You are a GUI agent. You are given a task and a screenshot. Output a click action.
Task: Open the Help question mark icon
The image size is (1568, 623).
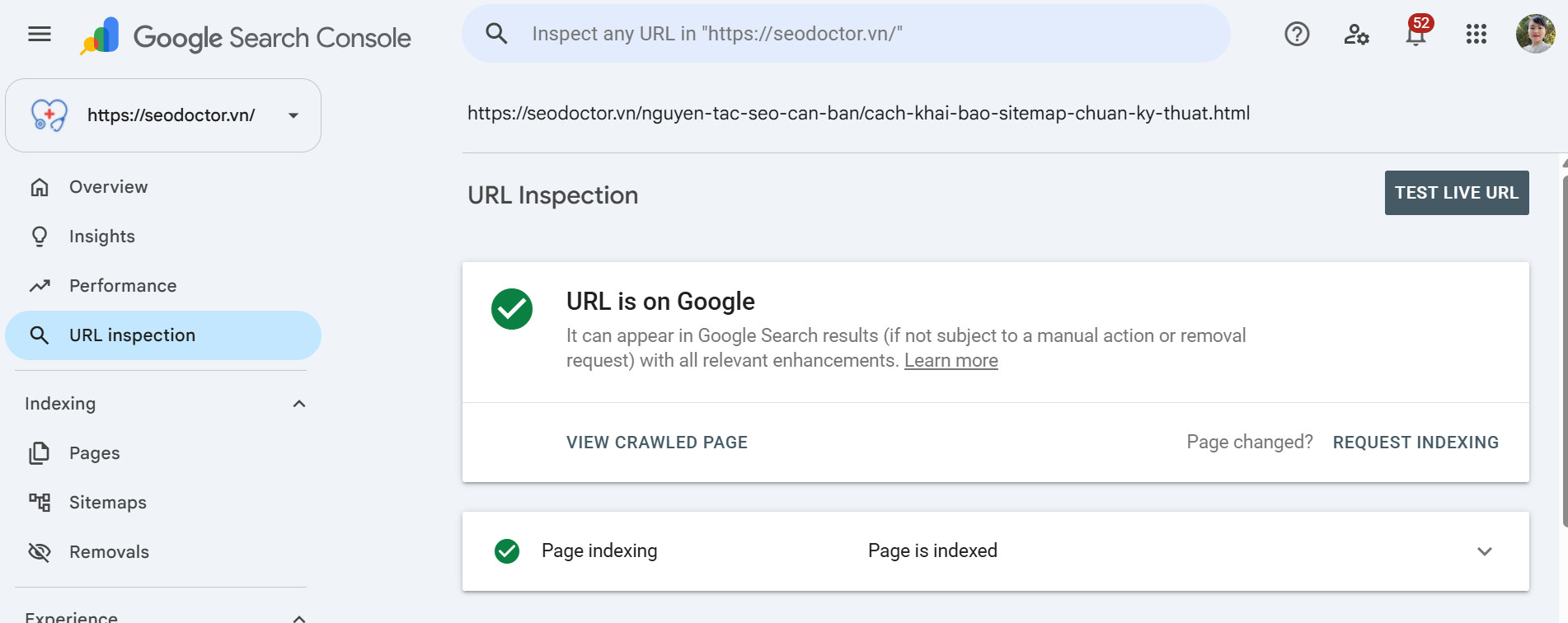coord(1297,34)
